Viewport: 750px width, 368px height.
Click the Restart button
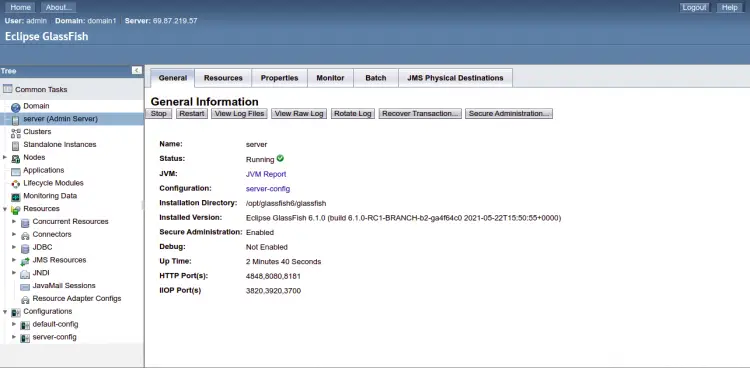point(192,114)
